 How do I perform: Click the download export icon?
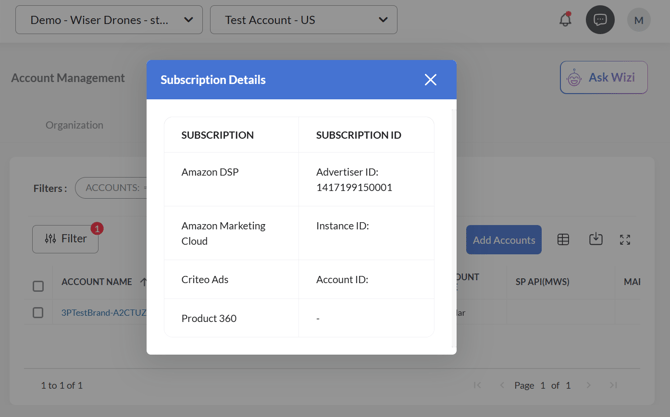[596, 240]
